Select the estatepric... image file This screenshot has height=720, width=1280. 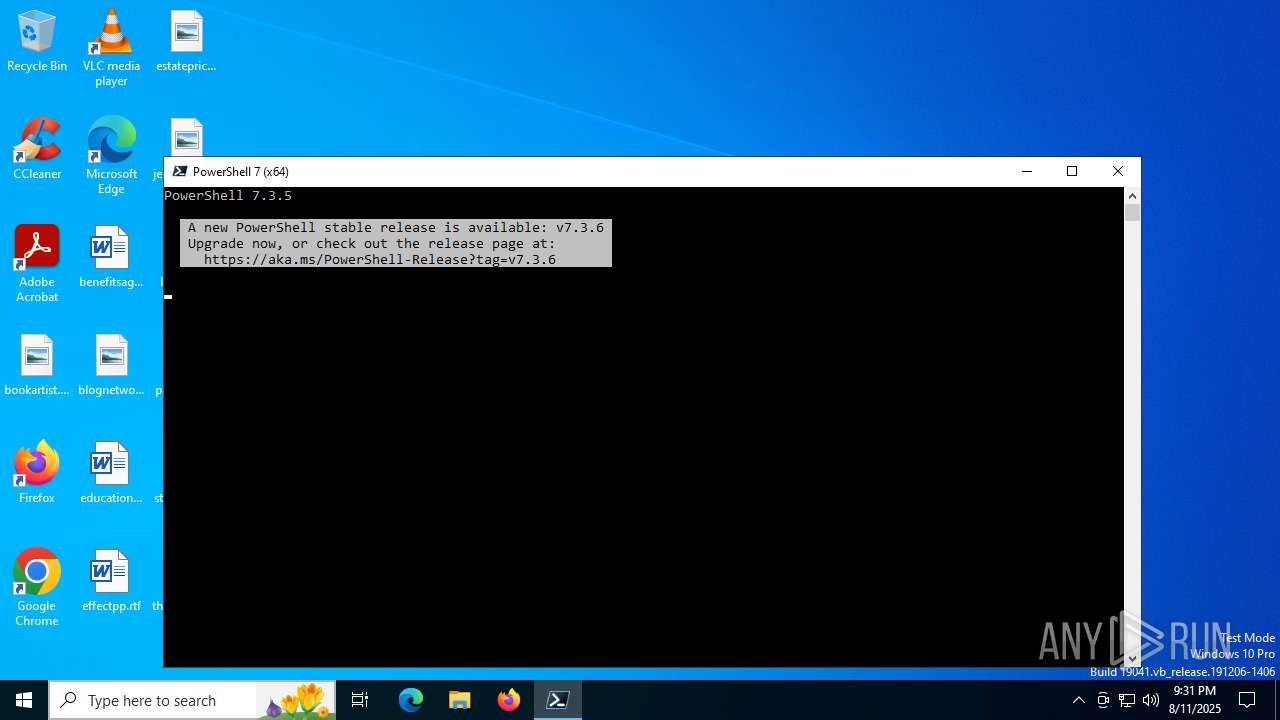click(x=186, y=42)
